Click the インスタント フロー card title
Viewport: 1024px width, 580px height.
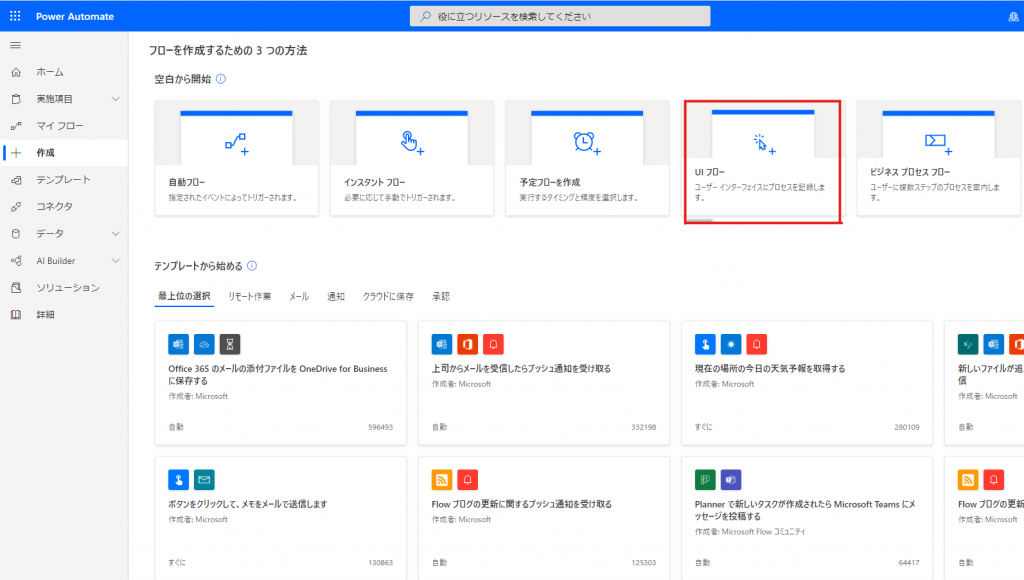[x=375, y=182]
